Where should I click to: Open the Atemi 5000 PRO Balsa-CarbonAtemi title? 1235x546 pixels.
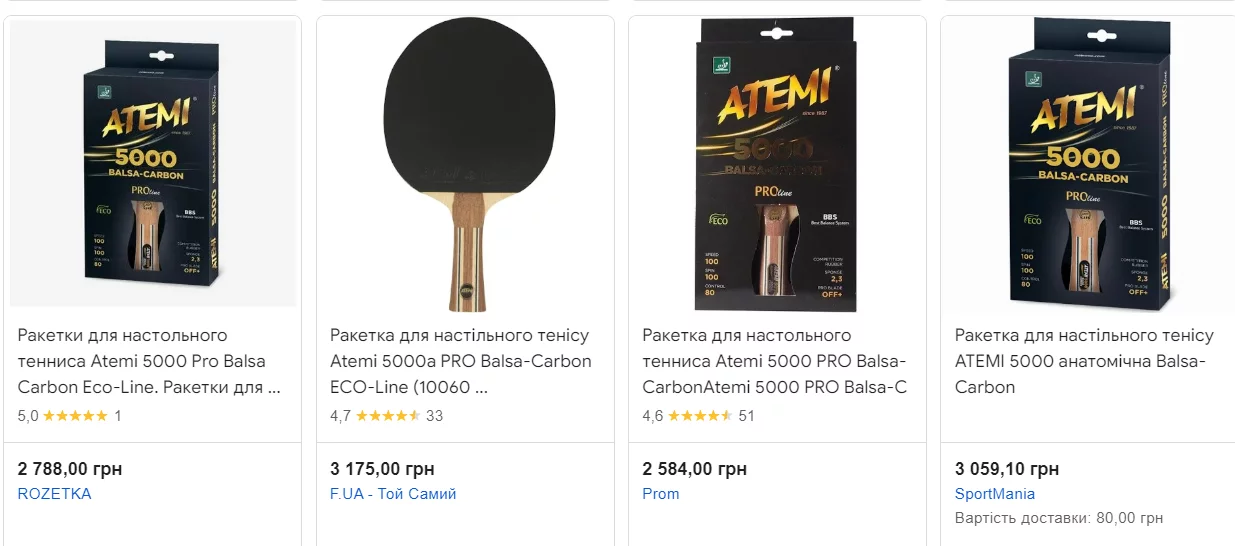(x=774, y=361)
